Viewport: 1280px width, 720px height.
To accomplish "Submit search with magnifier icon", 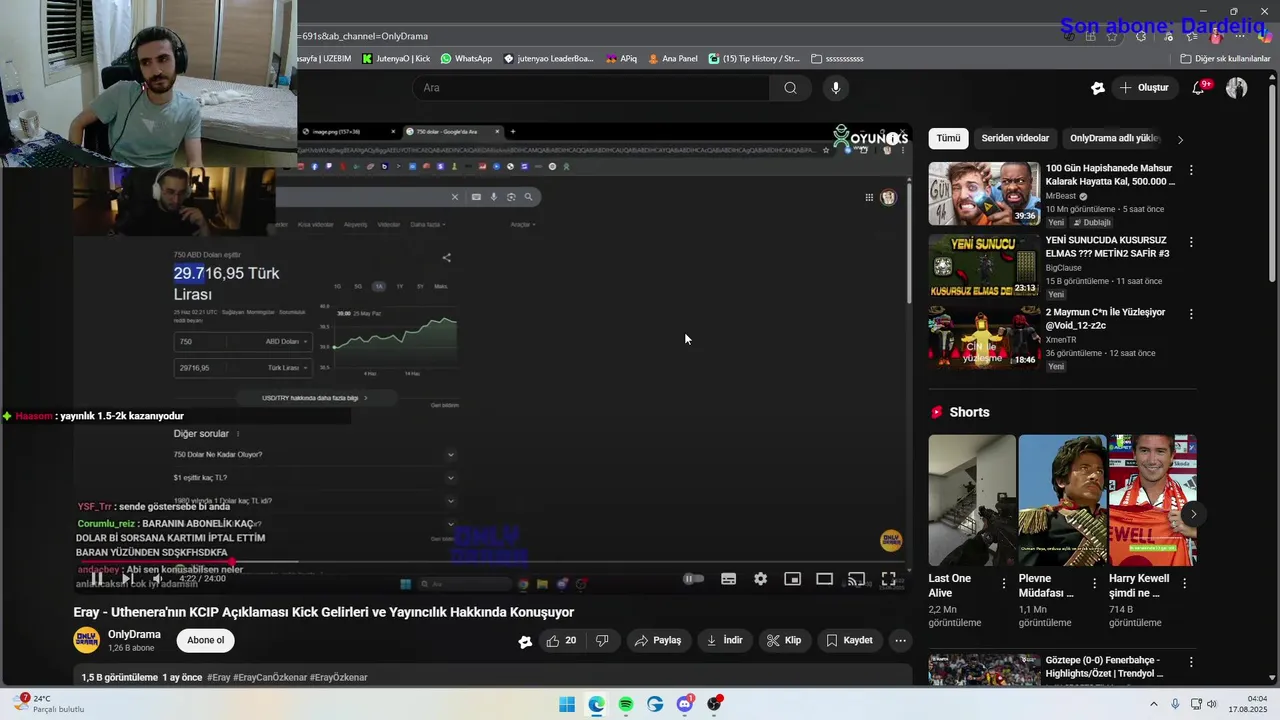I will click(x=790, y=88).
